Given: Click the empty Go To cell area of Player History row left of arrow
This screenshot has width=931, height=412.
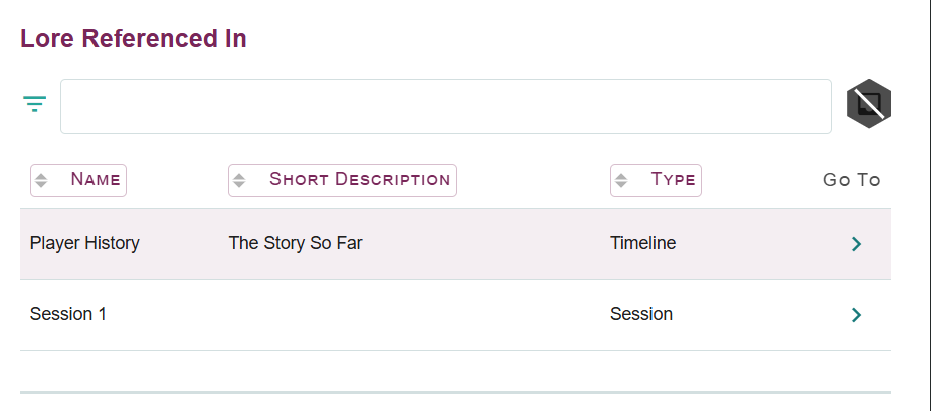Looking at the screenshot, I should (x=810, y=244).
